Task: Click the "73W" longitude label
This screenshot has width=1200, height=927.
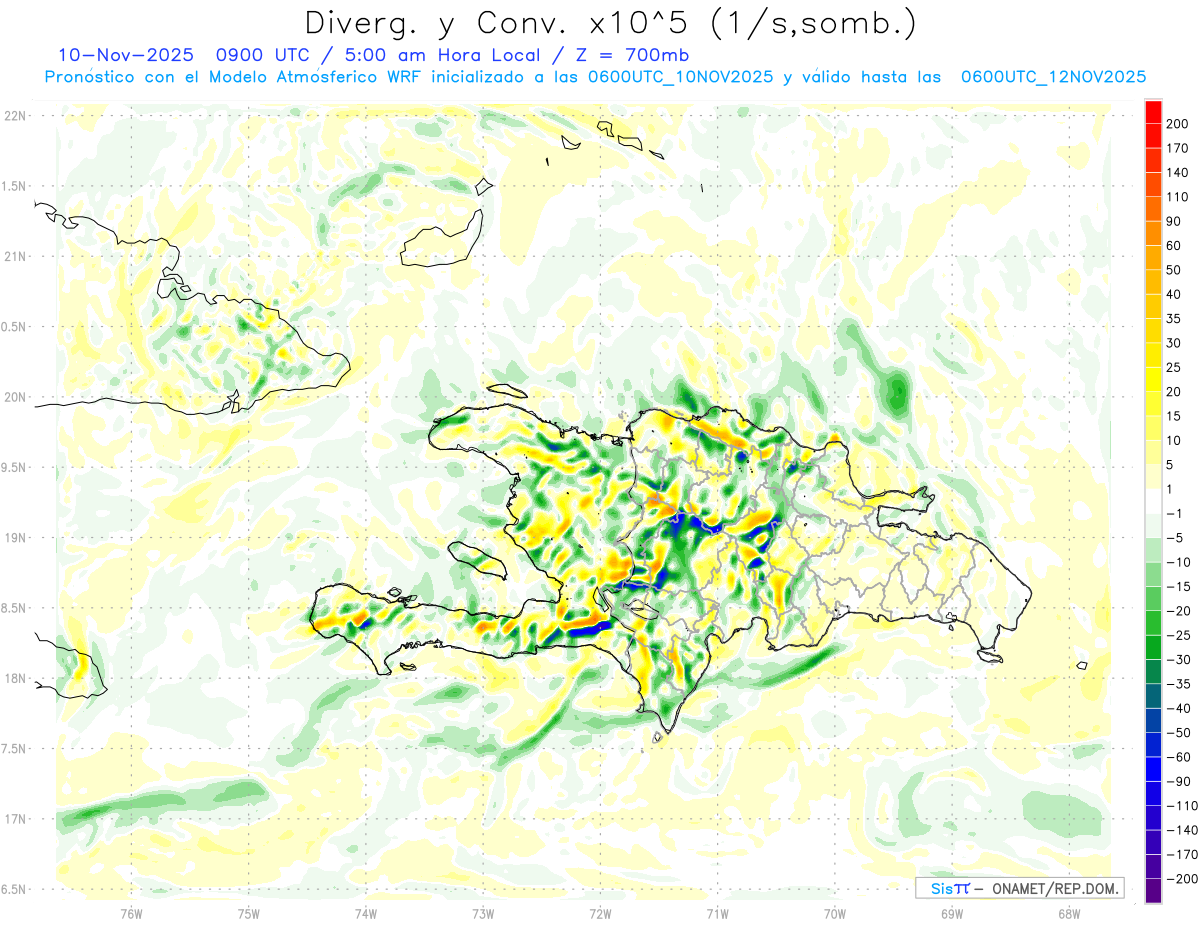Action: tap(483, 913)
